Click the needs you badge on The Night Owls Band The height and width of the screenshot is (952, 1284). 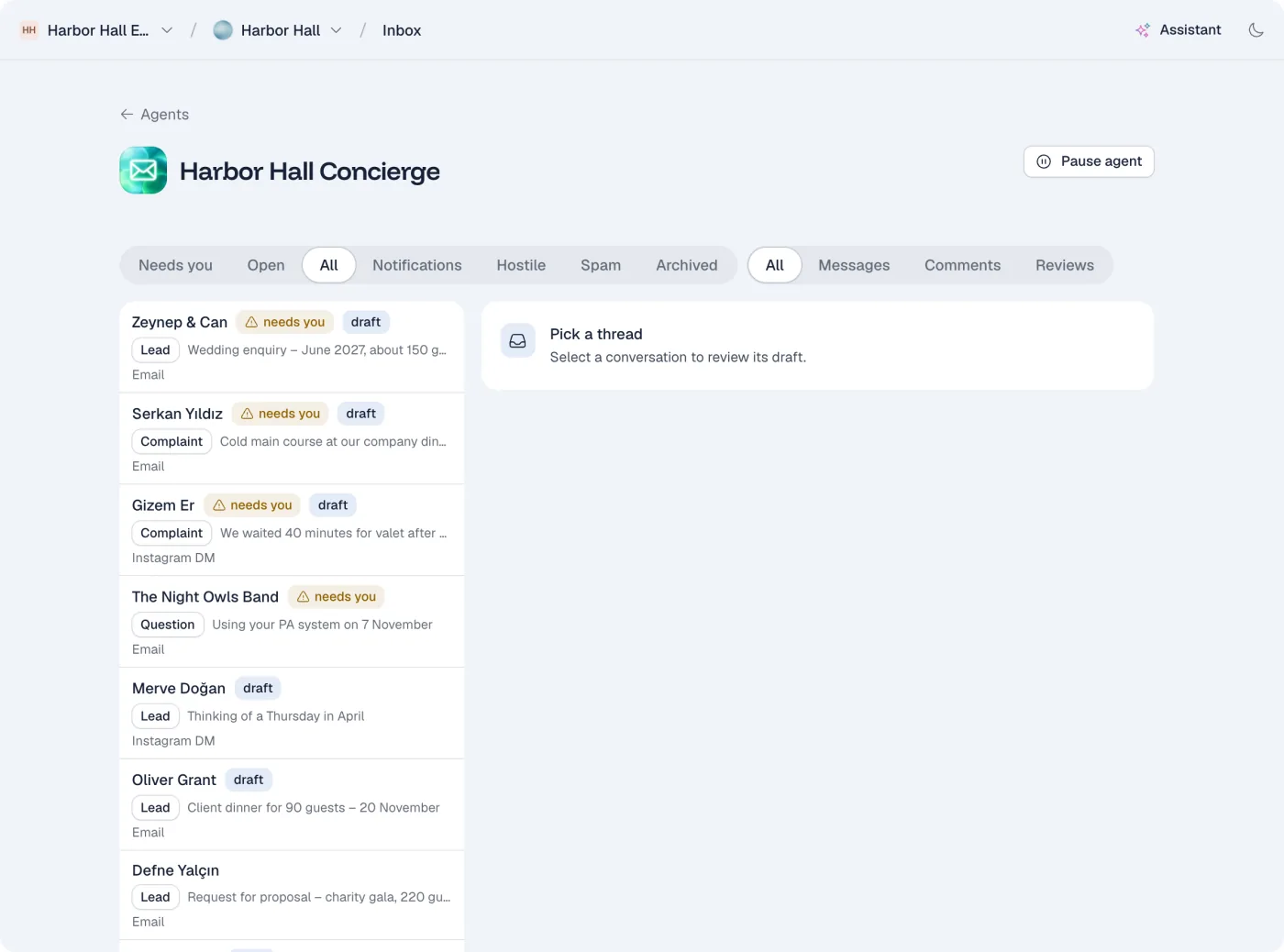[337, 597]
